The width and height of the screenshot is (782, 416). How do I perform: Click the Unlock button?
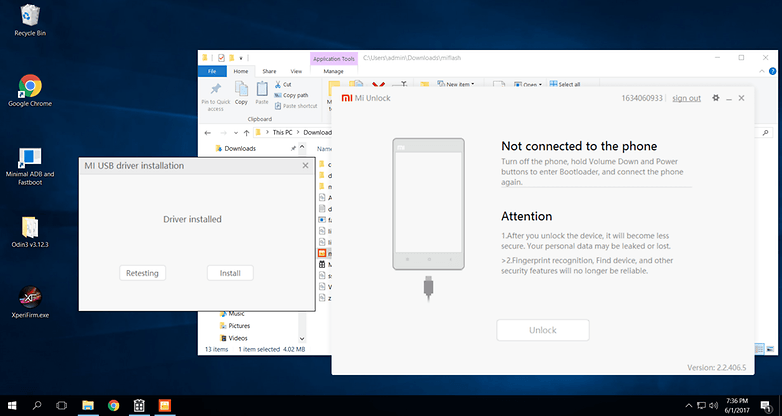543,330
